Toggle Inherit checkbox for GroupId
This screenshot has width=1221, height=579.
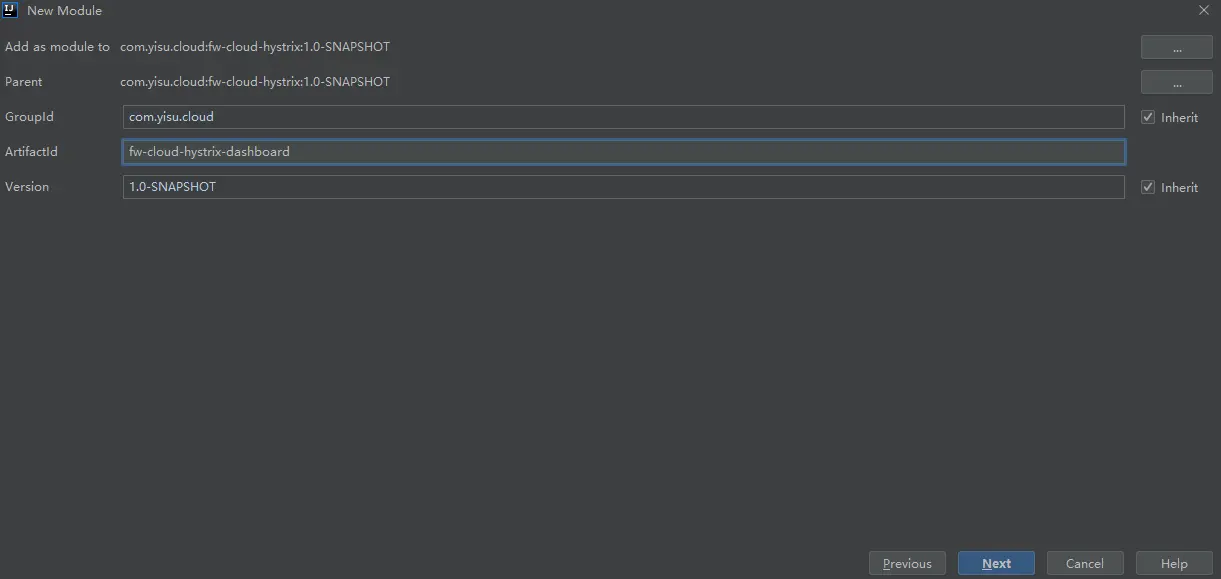pyautogui.click(x=1148, y=117)
